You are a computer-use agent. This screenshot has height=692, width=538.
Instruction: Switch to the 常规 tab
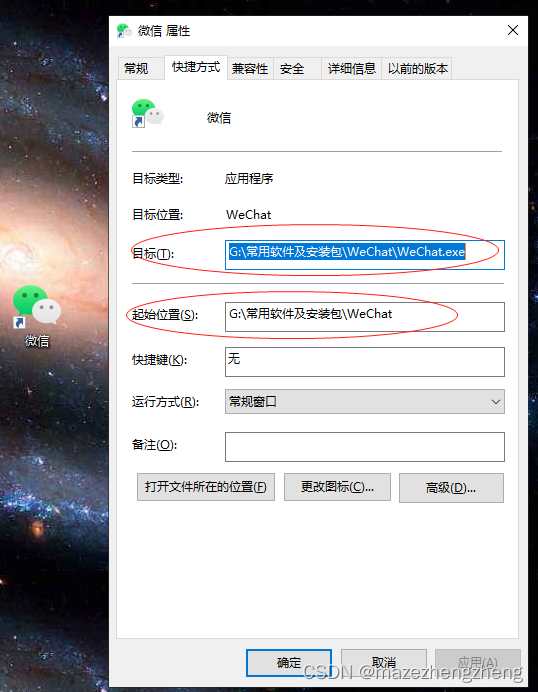[136, 68]
